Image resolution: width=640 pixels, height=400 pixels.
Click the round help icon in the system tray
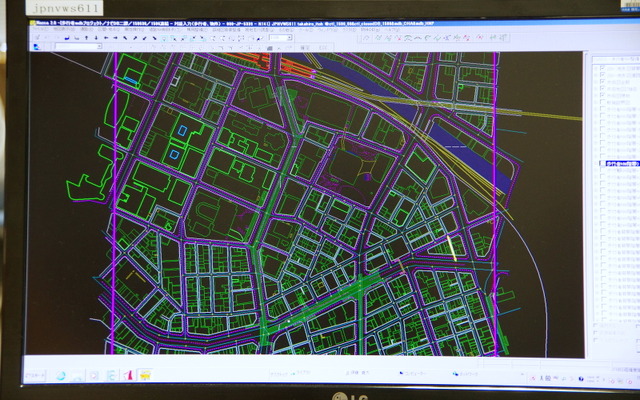pos(581,379)
